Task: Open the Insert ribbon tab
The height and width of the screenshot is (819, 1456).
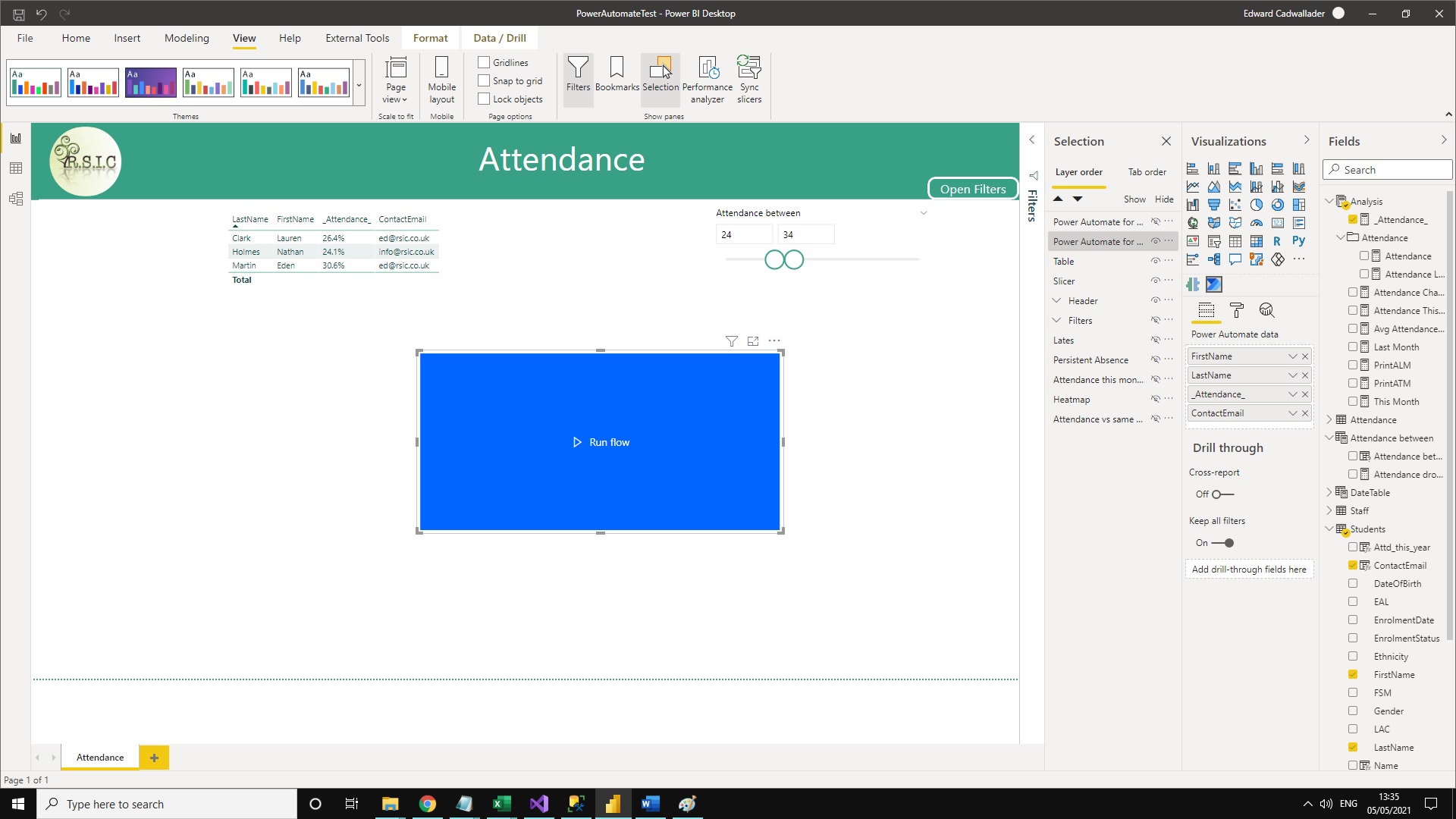Action: tap(127, 38)
